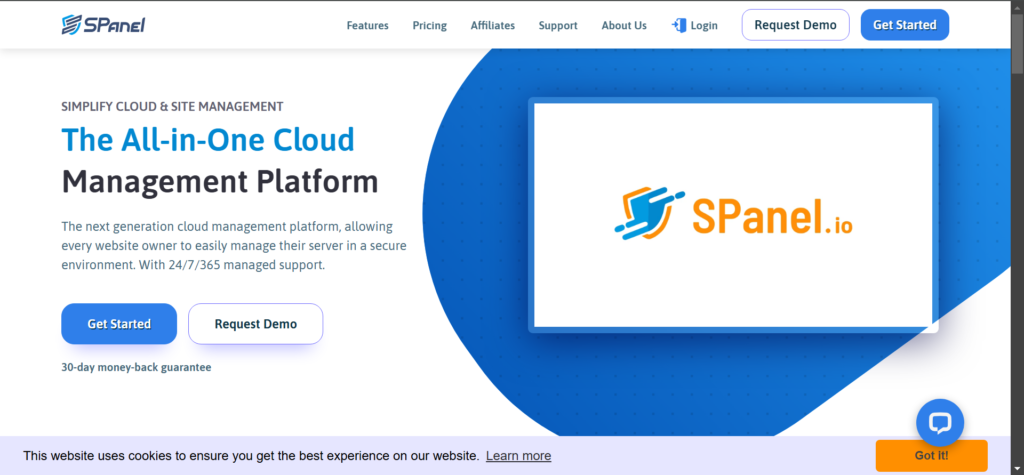Screen dimensions: 1024x475
Task: Select Support in the navigation bar
Action: (558, 25)
